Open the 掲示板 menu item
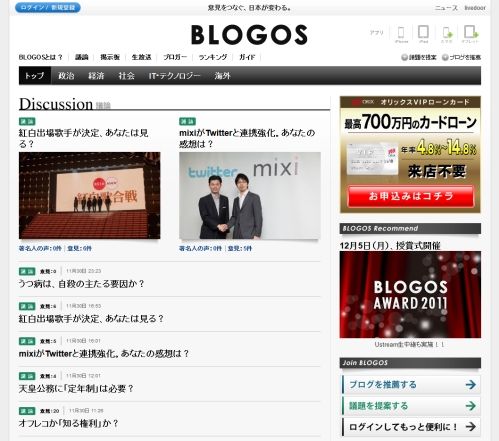The height and width of the screenshot is (441, 499). click(x=110, y=57)
